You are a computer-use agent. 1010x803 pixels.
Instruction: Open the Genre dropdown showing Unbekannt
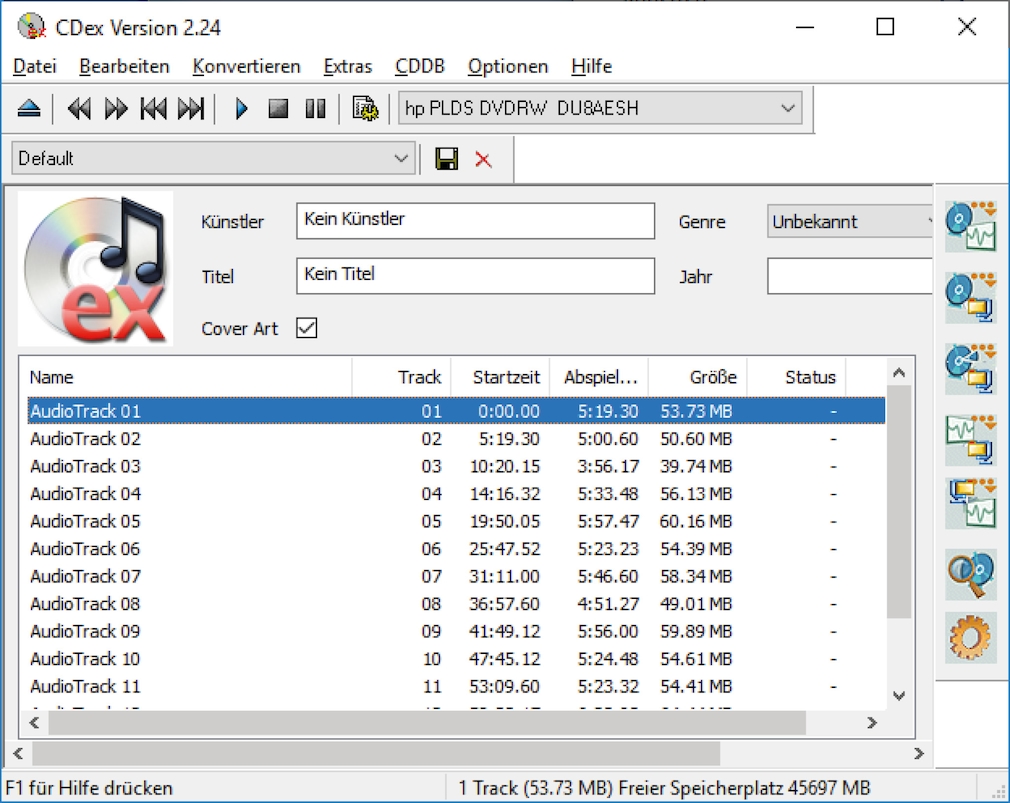click(x=850, y=222)
